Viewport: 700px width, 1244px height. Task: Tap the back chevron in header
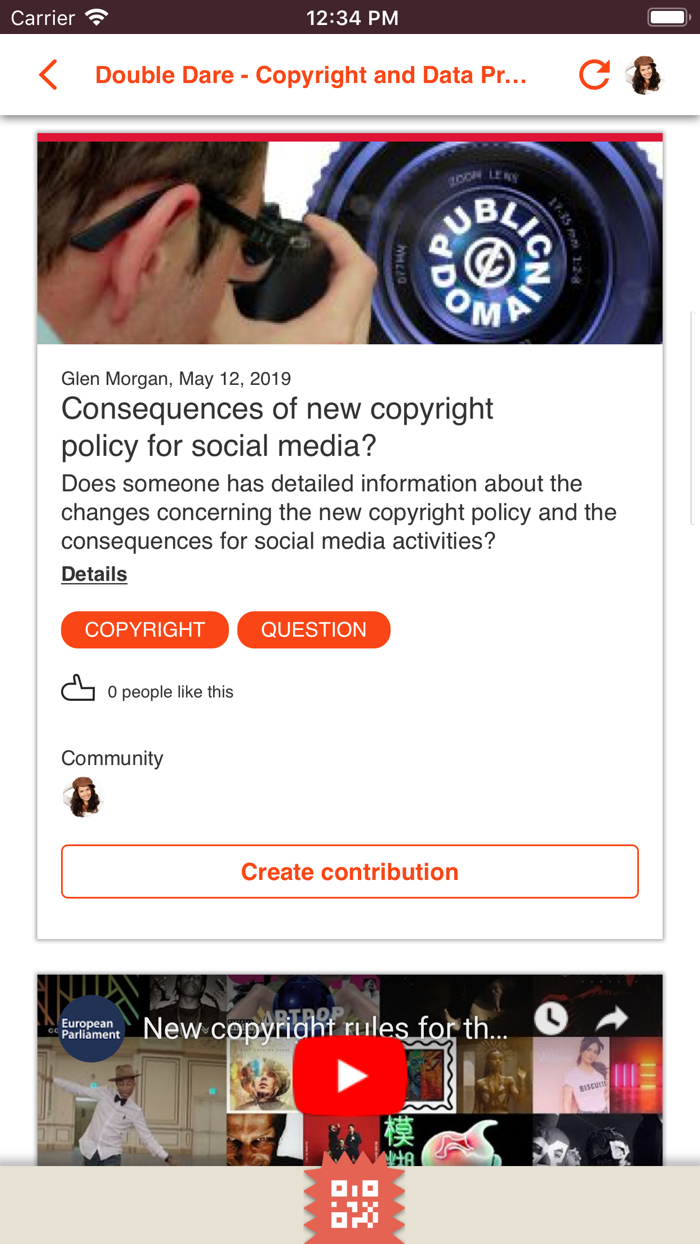coord(48,75)
